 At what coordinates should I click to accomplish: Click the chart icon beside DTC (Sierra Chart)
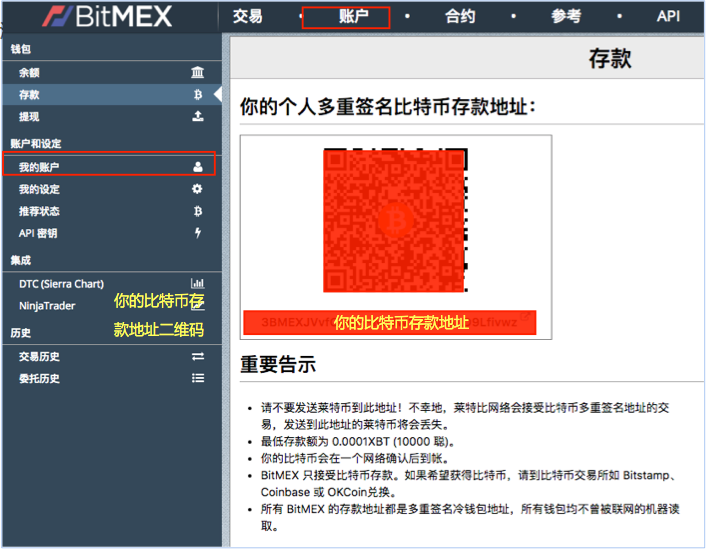pyautogui.click(x=198, y=283)
